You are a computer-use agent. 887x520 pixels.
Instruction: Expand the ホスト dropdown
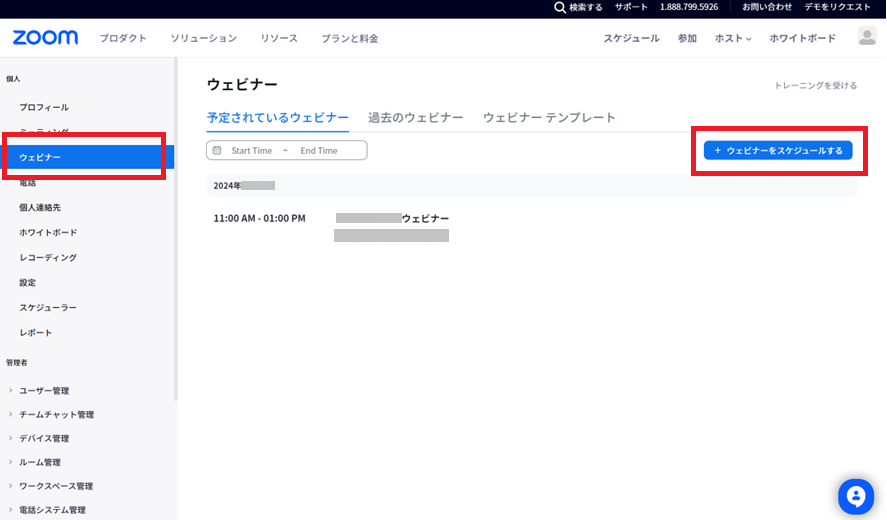pos(733,38)
